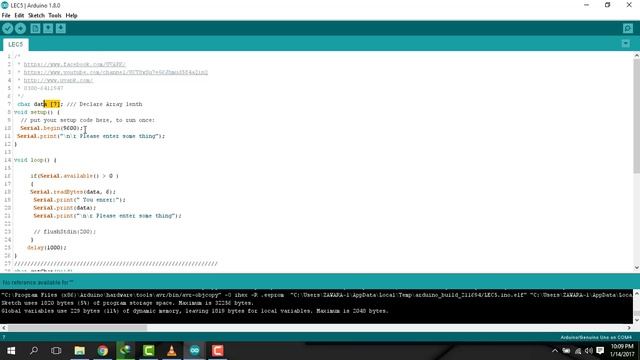
Task: Click the 'void loop()' line
Action: tap(35, 160)
